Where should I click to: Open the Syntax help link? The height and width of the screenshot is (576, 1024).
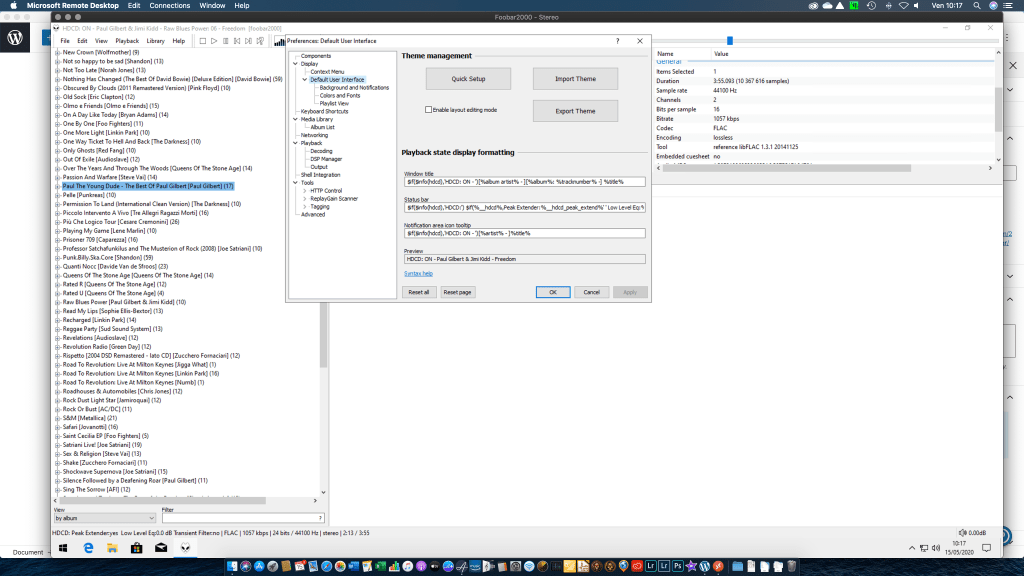coord(418,273)
